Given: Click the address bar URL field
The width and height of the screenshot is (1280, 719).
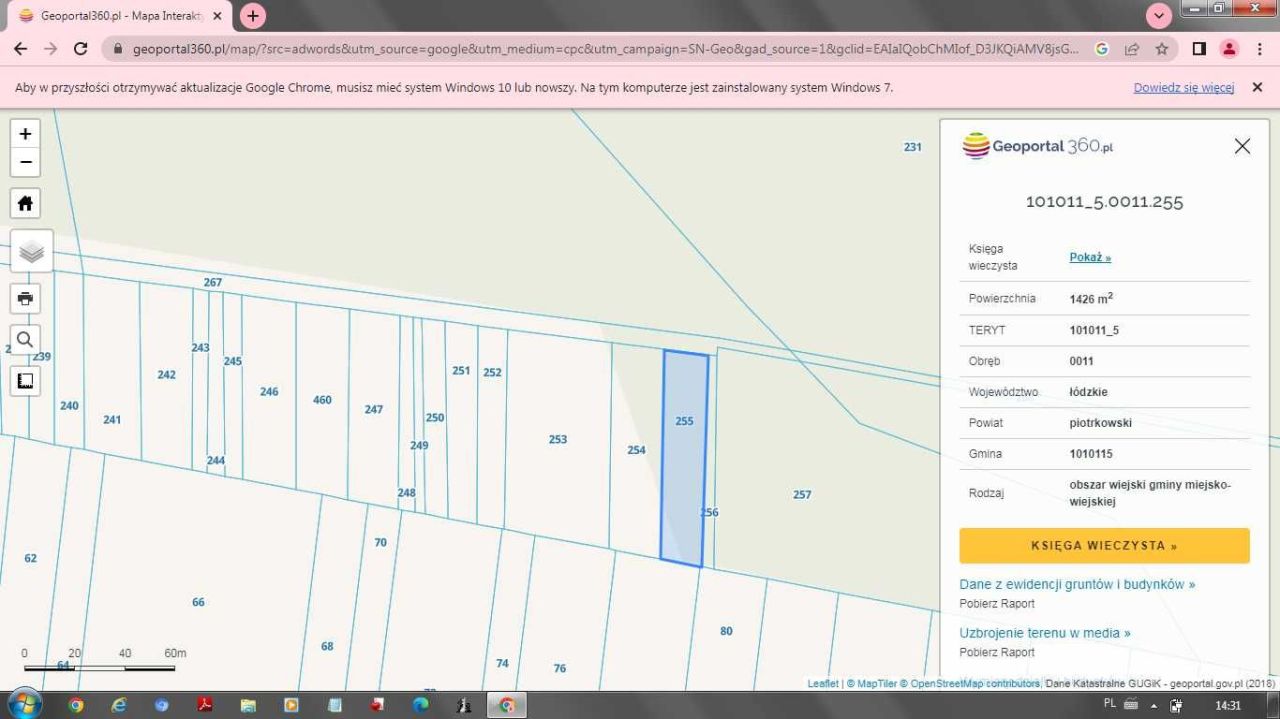Looking at the screenshot, I should click(600, 49).
